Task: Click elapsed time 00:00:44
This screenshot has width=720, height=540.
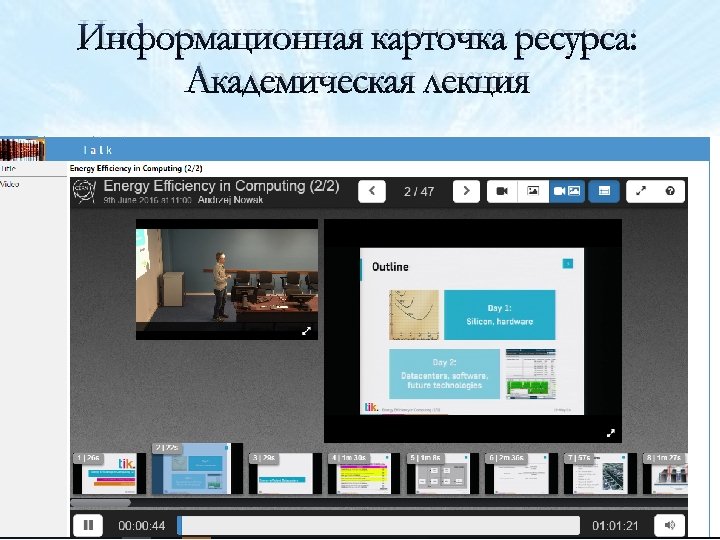Action: 141,526
